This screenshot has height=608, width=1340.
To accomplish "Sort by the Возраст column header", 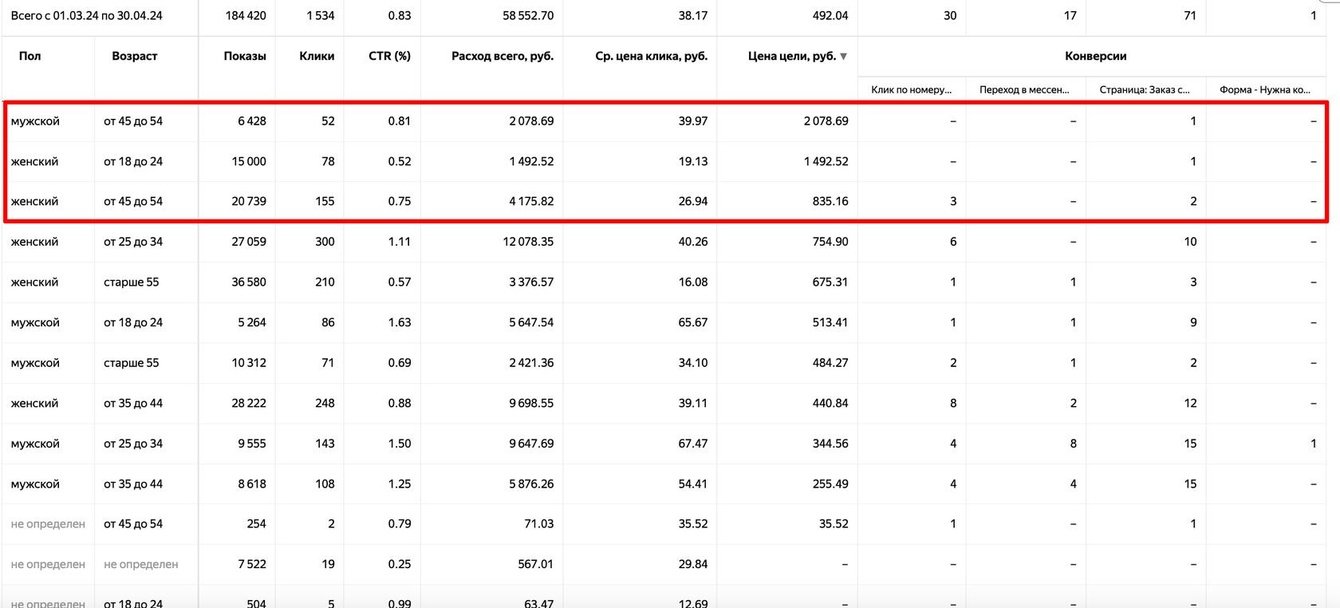I will pyautogui.click(x=134, y=57).
